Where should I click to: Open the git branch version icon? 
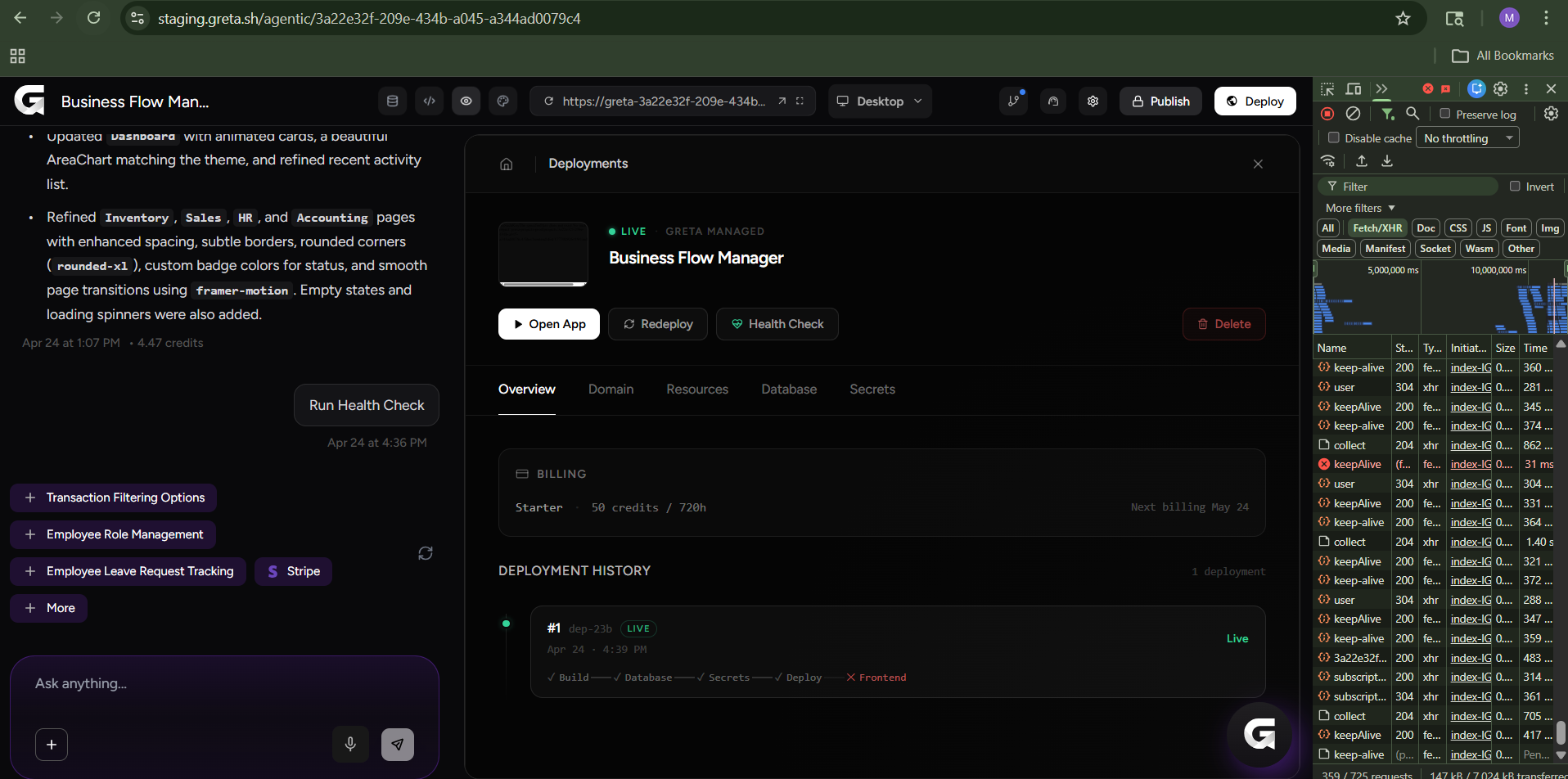coord(1014,101)
